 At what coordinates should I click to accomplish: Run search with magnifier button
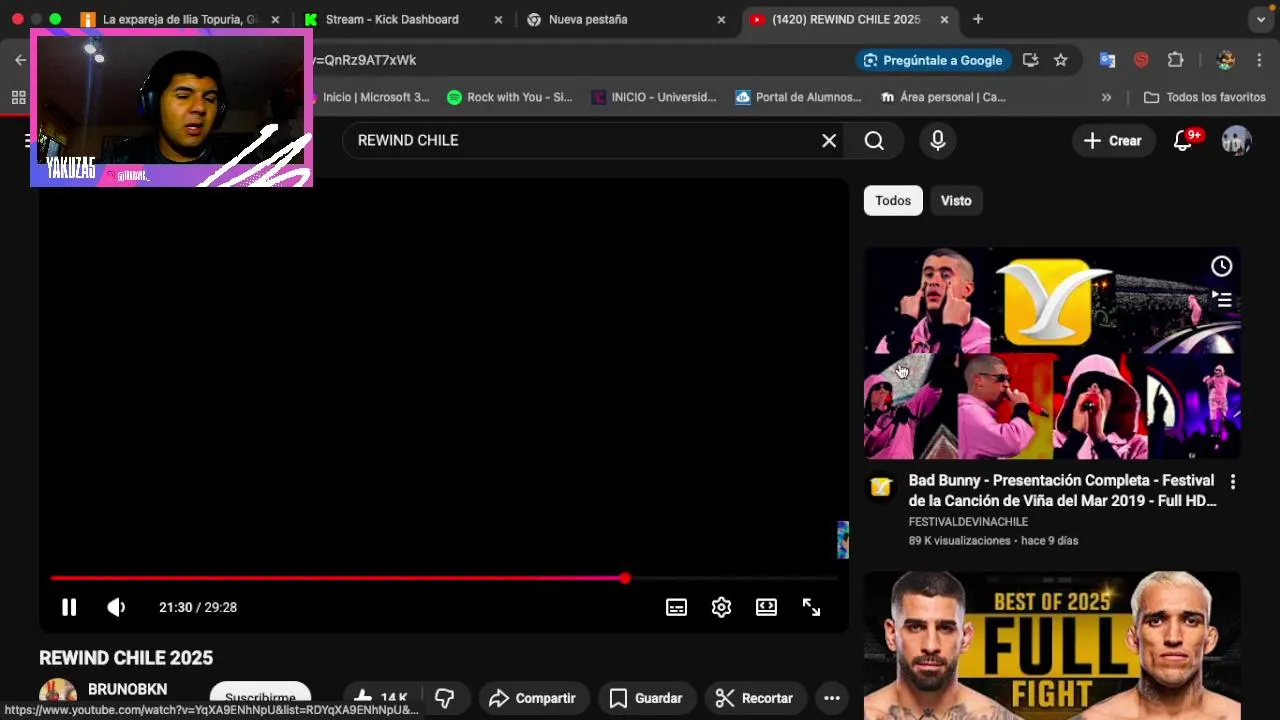coord(874,140)
